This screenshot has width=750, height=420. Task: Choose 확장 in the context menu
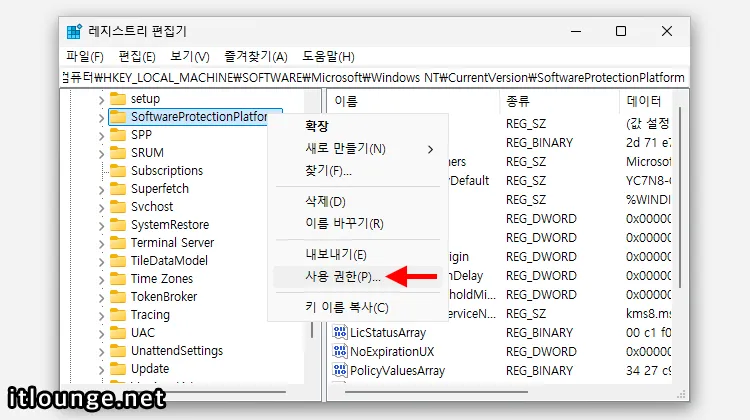point(358,126)
